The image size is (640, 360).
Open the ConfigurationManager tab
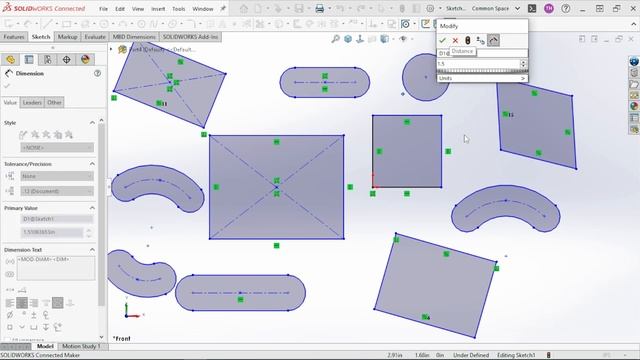tap(48, 60)
